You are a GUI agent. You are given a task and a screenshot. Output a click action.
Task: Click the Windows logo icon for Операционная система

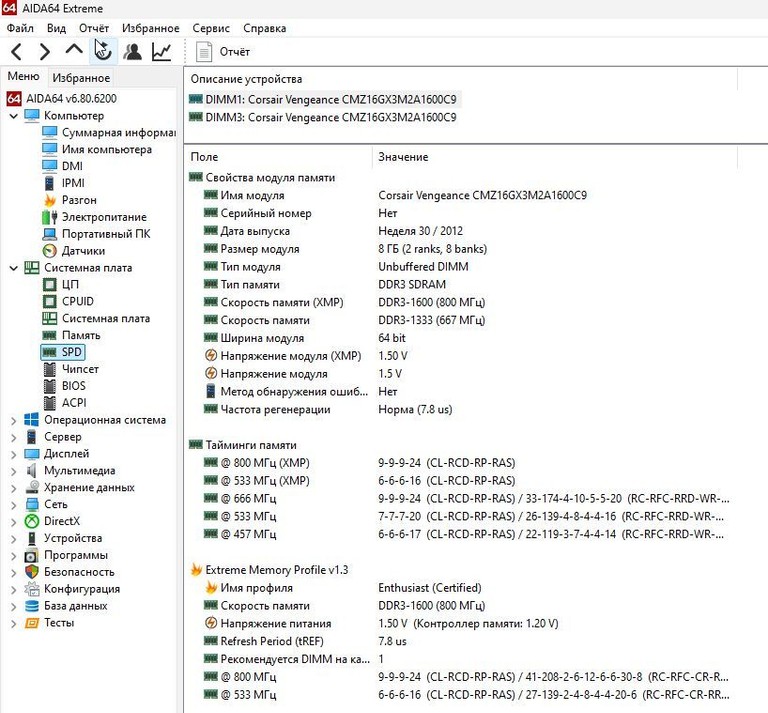(31, 420)
